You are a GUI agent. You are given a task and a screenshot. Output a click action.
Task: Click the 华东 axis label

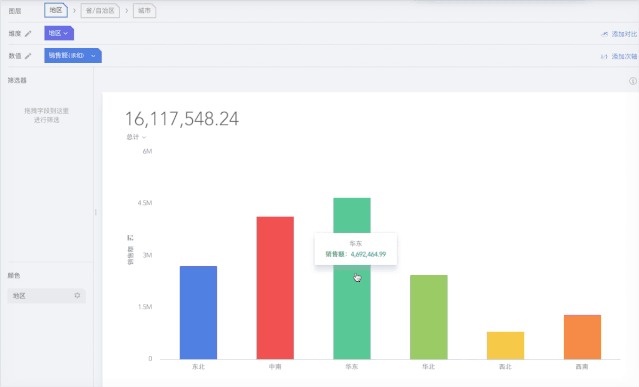[x=352, y=367]
